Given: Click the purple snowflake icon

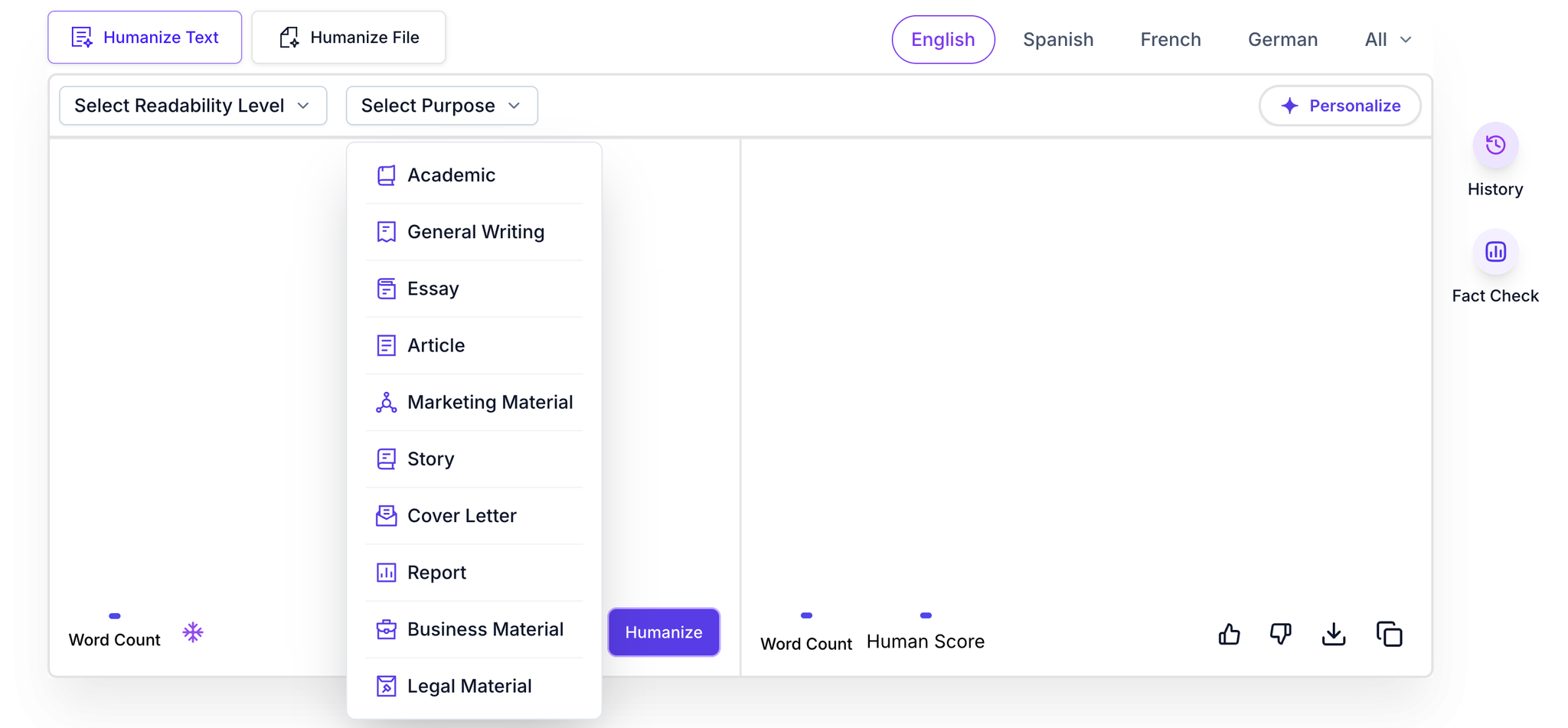Looking at the screenshot, I should 193,632.
